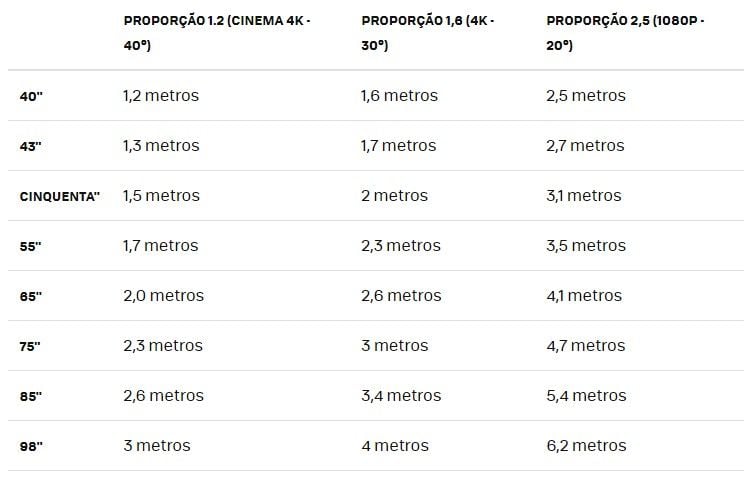
Task: Select the 40" row label
Action: [31, 97]
